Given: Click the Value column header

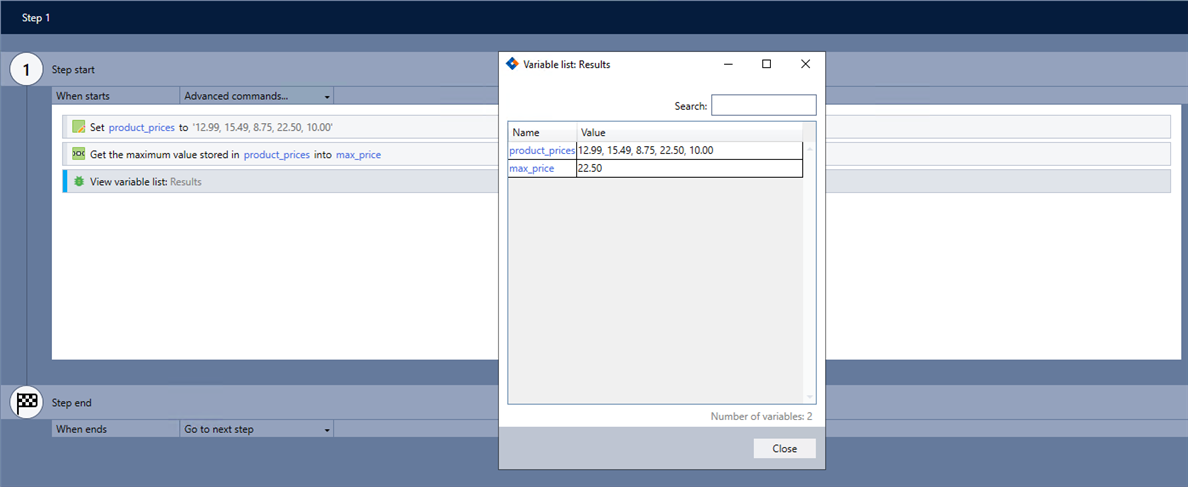Looking at the screenshot, I should 689,133.
